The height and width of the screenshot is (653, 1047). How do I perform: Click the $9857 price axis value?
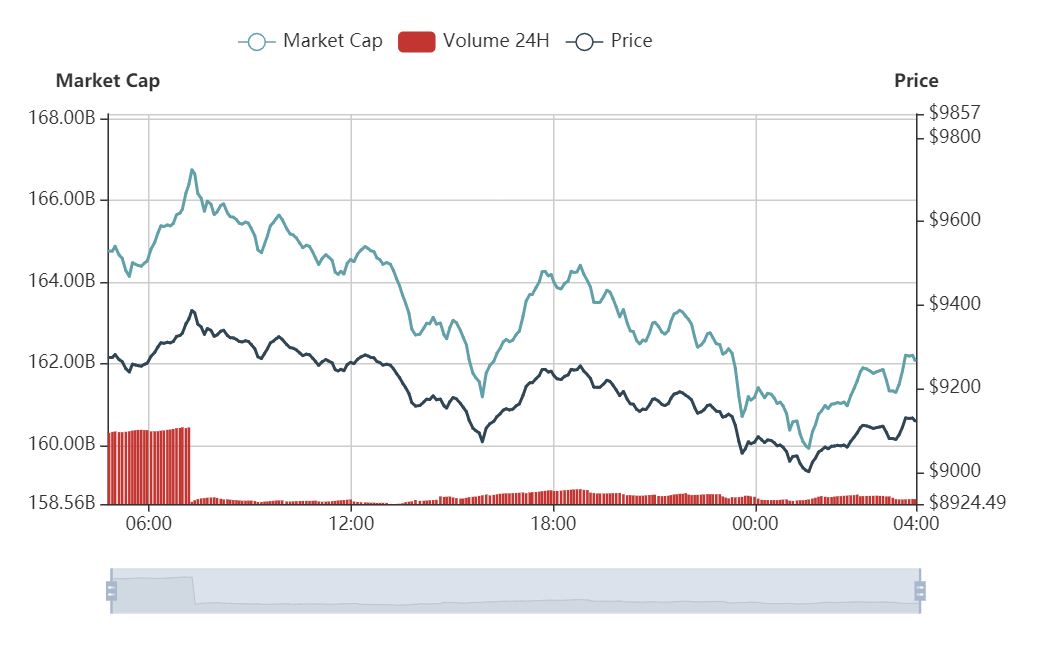point(954,112)
